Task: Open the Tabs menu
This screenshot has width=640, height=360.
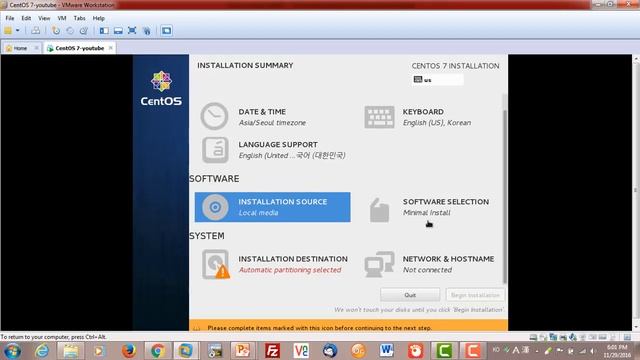Action: 79,18
